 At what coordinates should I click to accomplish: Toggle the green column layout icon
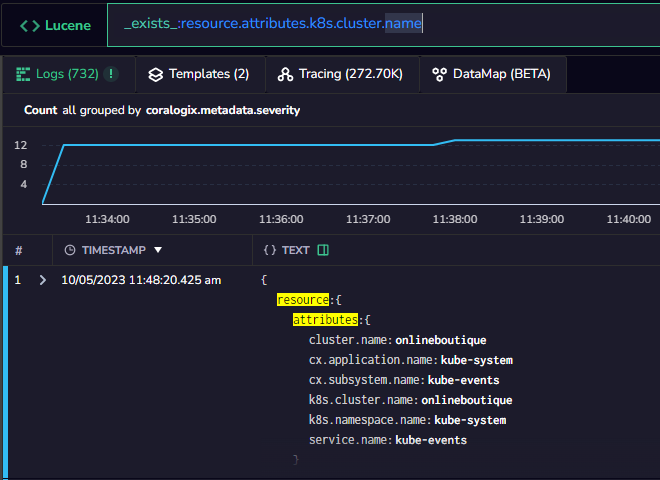tap(323, 250)
